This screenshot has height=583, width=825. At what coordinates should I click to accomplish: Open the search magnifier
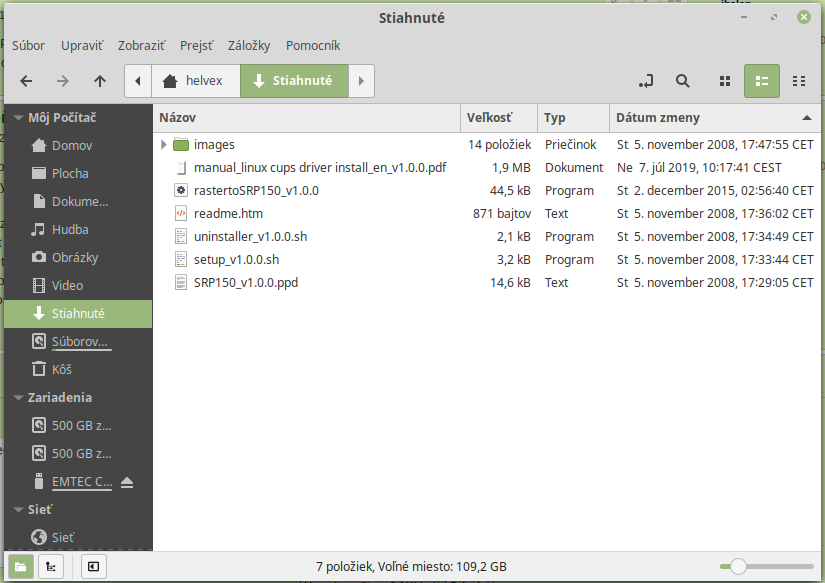(682, 81)
